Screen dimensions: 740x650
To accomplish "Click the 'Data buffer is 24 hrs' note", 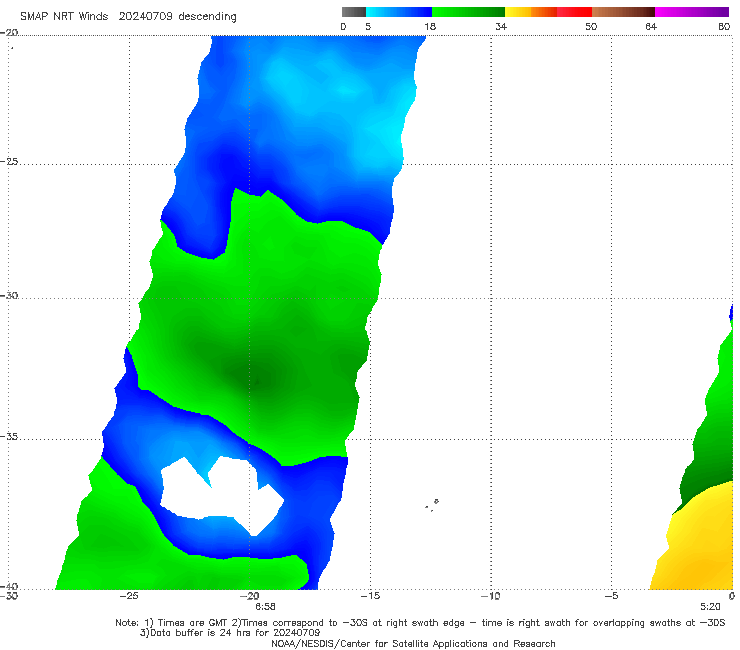I will click(230, 633).
